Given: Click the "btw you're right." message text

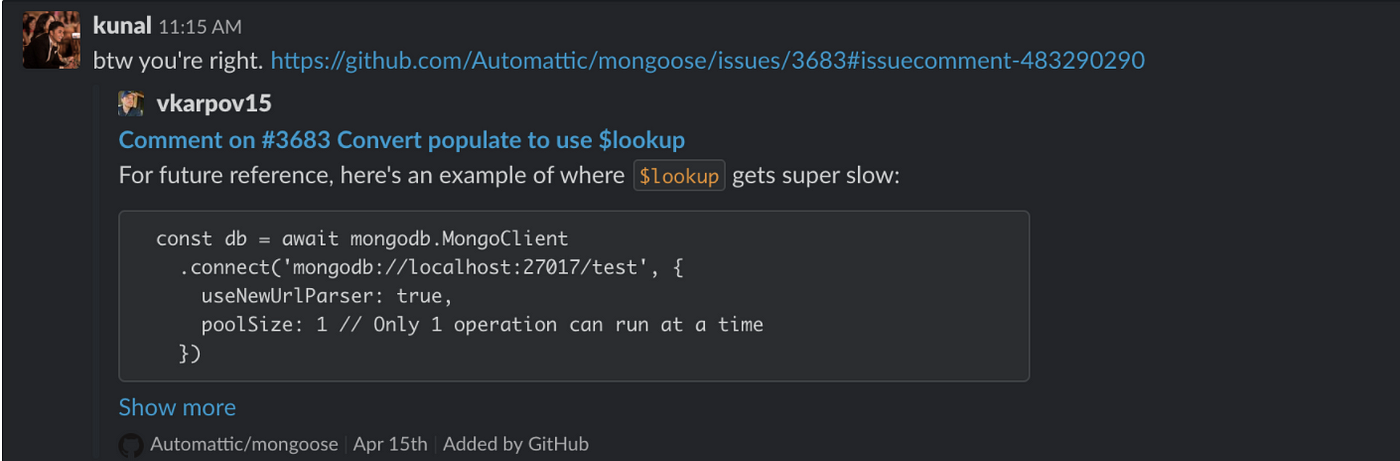Looking at the screenshot, I should point(179,61).
